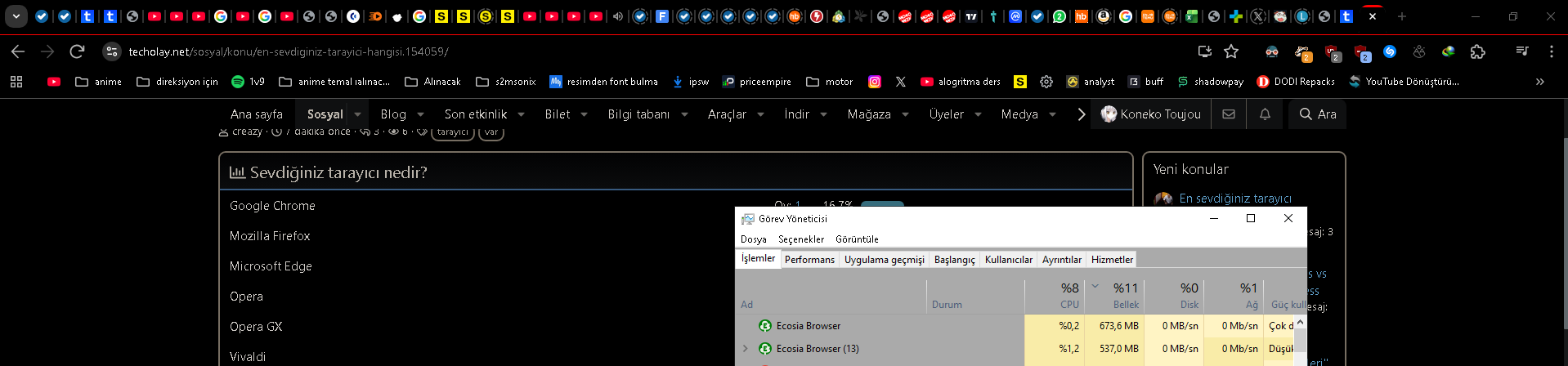The width and height of the screenshot is (1568, 366).
Task: Bookmark this page with the star icon
Action: (1231, 51)
